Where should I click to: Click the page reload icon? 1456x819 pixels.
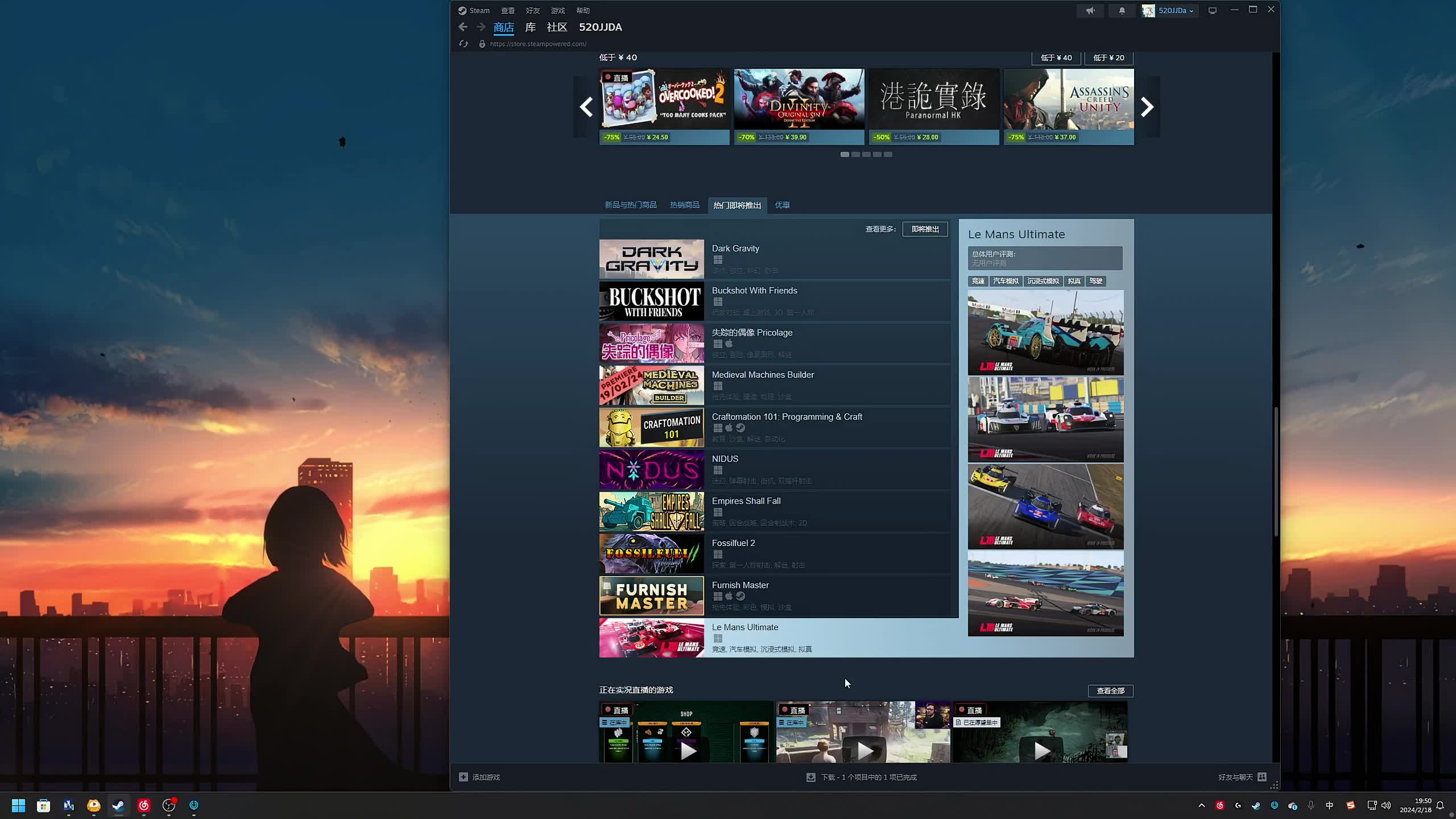point(464,44)
